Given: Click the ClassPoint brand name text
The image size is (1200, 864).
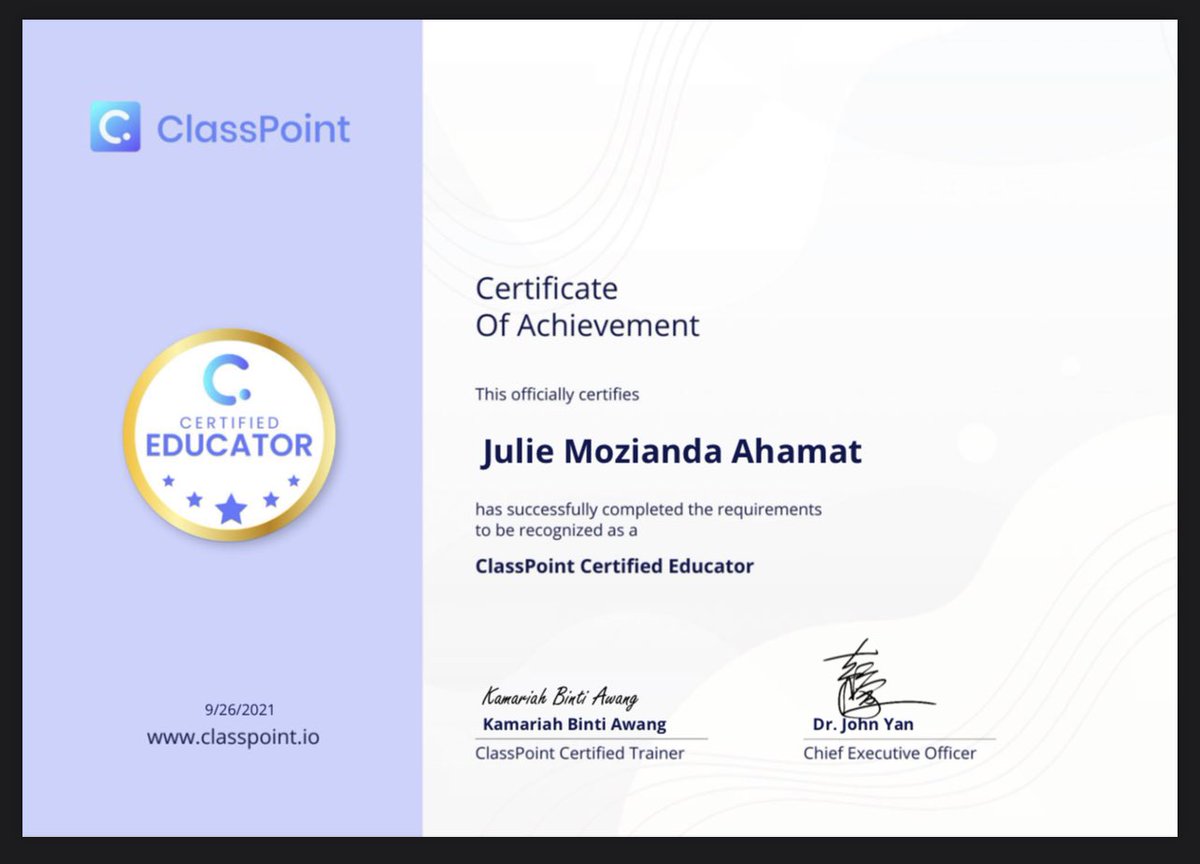Looking at the screenshot, I should point(253,129).
